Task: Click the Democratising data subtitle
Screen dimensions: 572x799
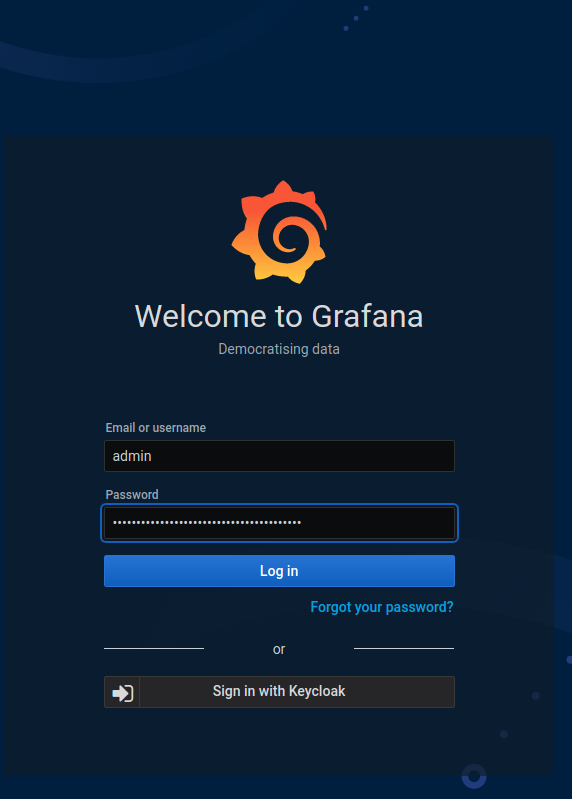Action: (279, 349)
